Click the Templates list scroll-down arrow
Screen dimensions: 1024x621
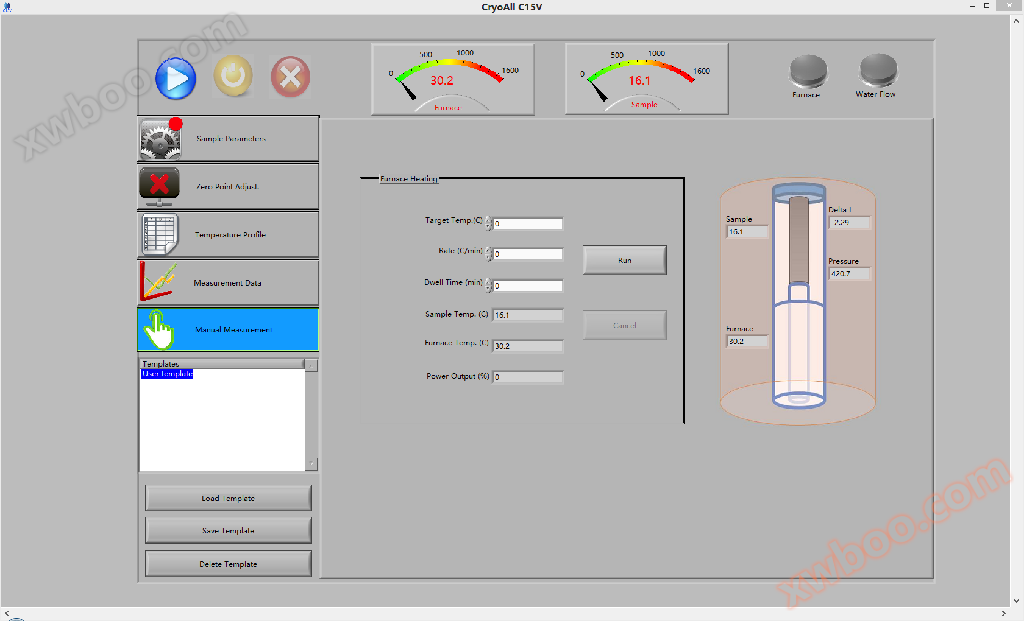coord(312,464)
